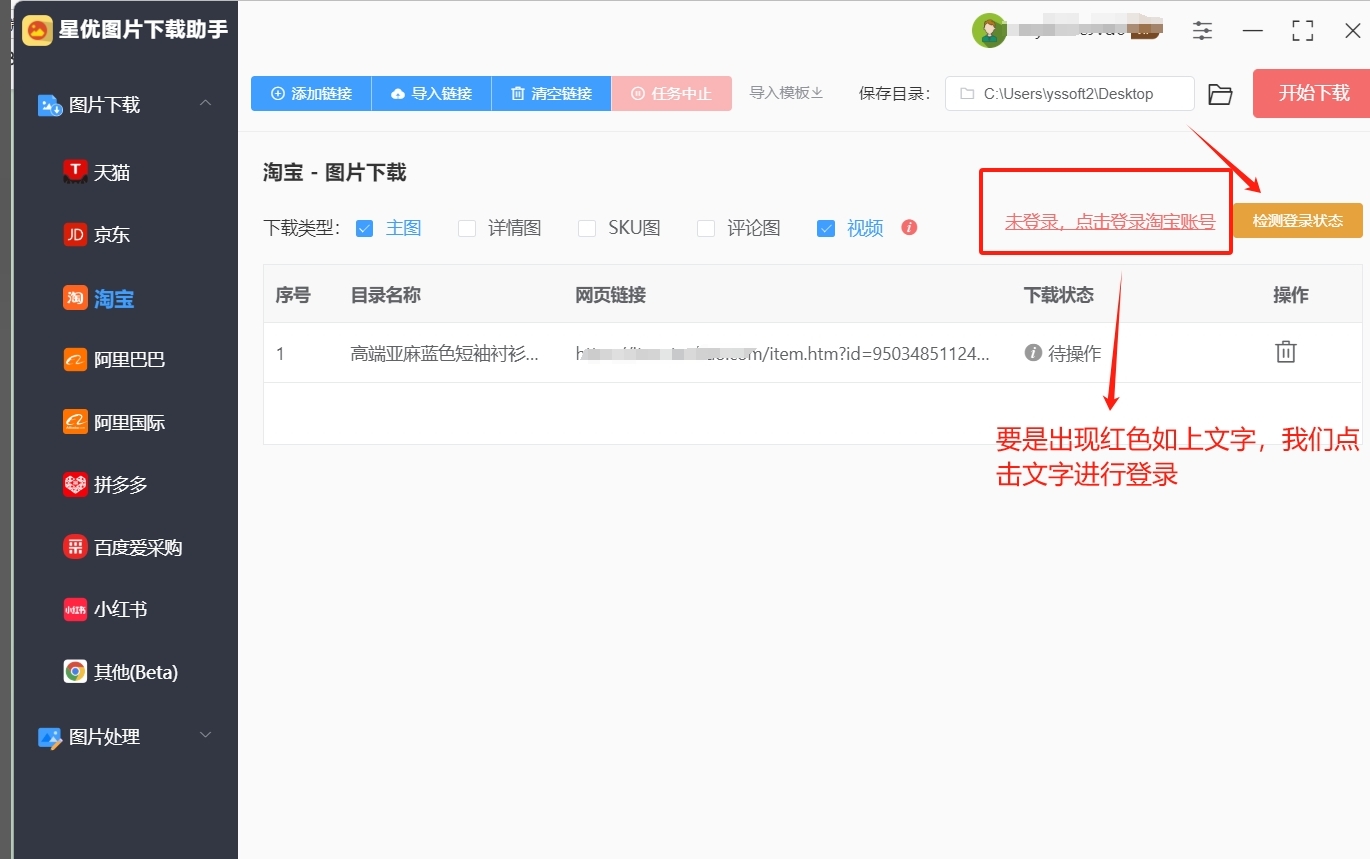This screenshot has height=859, width=1370.
Task: Click the 序号 column header
Action: (293, 295)
